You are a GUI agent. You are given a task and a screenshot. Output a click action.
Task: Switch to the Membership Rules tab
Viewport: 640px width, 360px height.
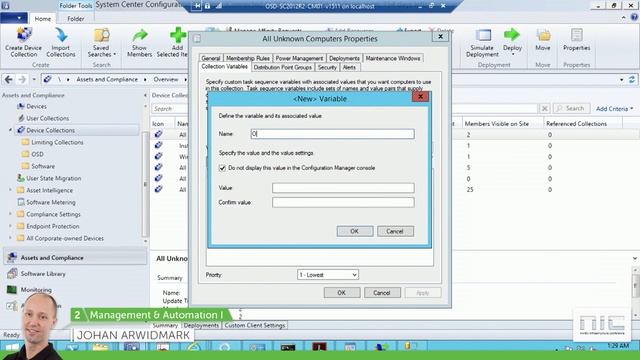tap(248, 58)
